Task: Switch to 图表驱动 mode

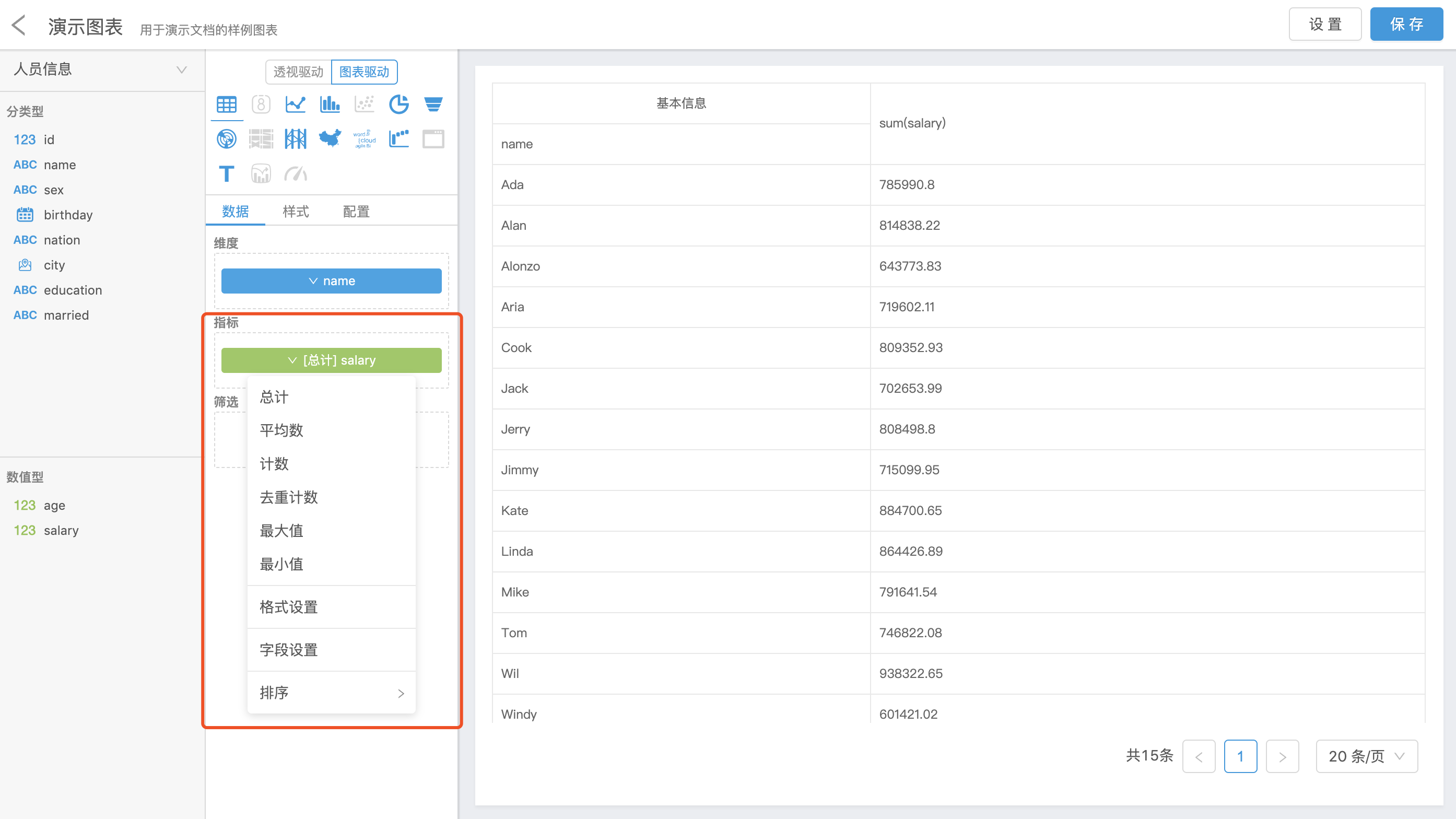Action: click(364, 72)
